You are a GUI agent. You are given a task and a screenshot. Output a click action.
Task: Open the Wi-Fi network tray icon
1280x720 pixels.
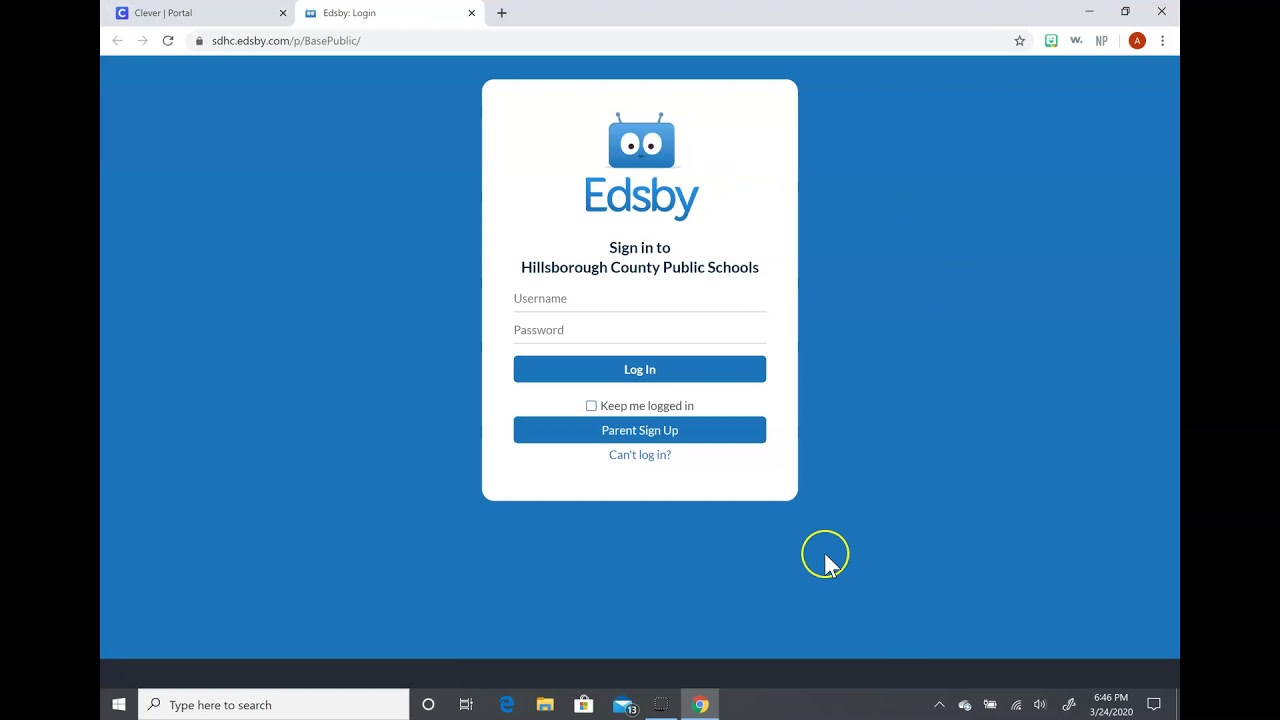tap(1016, 705)
